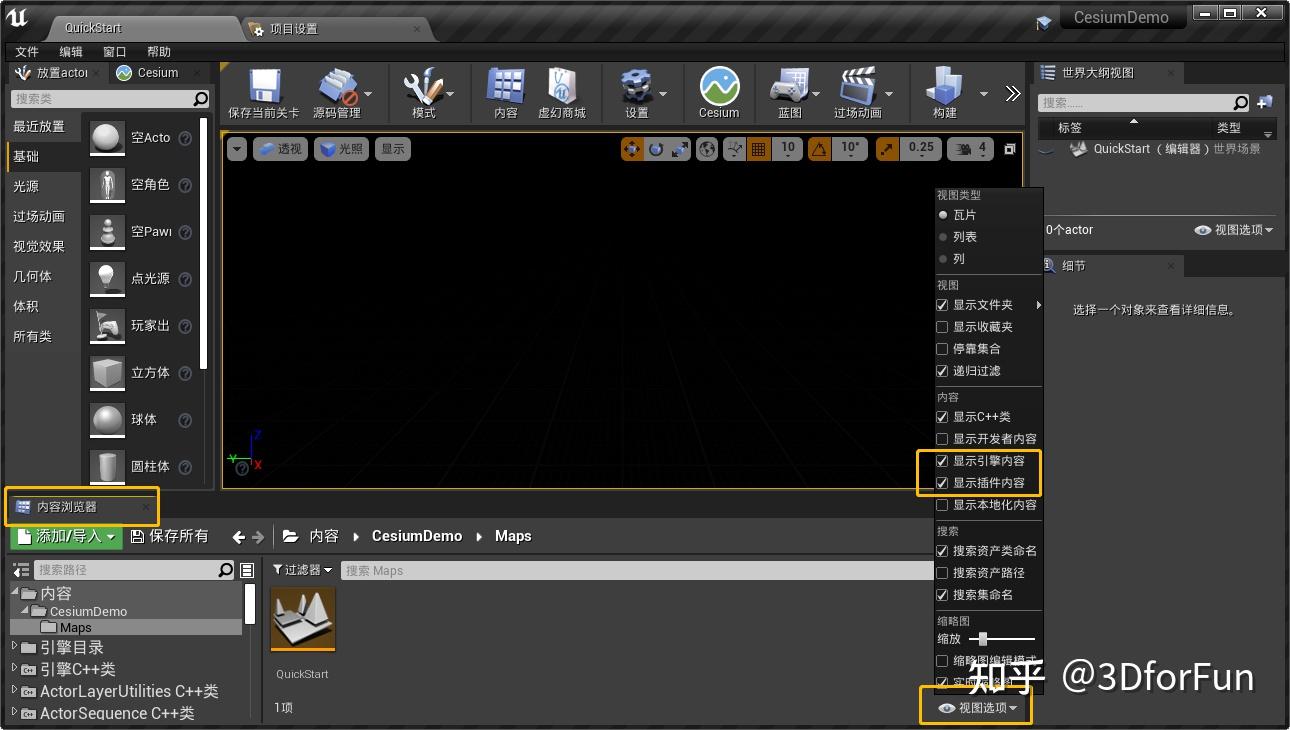Screen dimensions: 1290x730
Task: Click the Save Current Level (保存当前关卡) icon
Action: click(264, 87)
